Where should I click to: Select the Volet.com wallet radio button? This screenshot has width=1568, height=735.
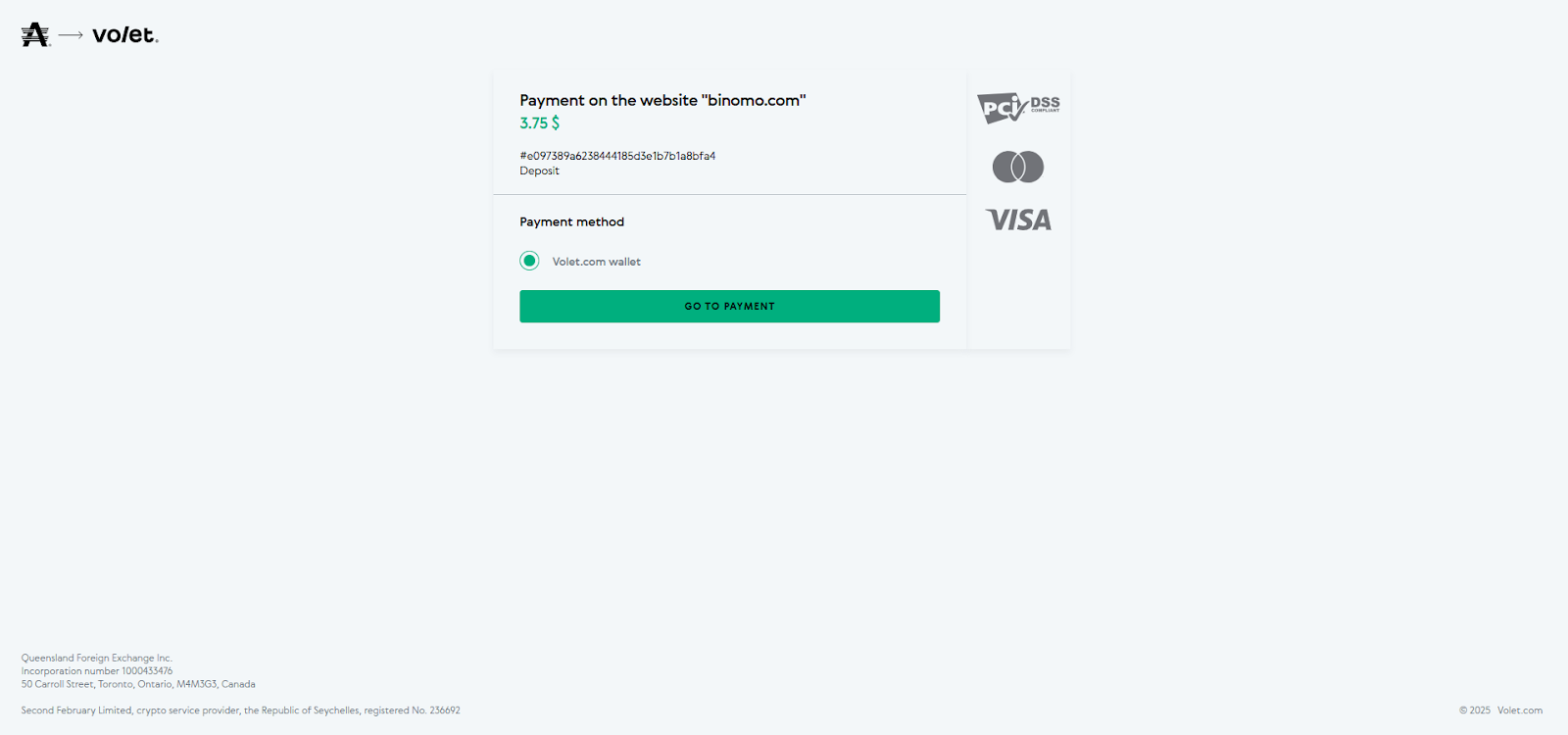pyautogui.click(x=529, y=261)
